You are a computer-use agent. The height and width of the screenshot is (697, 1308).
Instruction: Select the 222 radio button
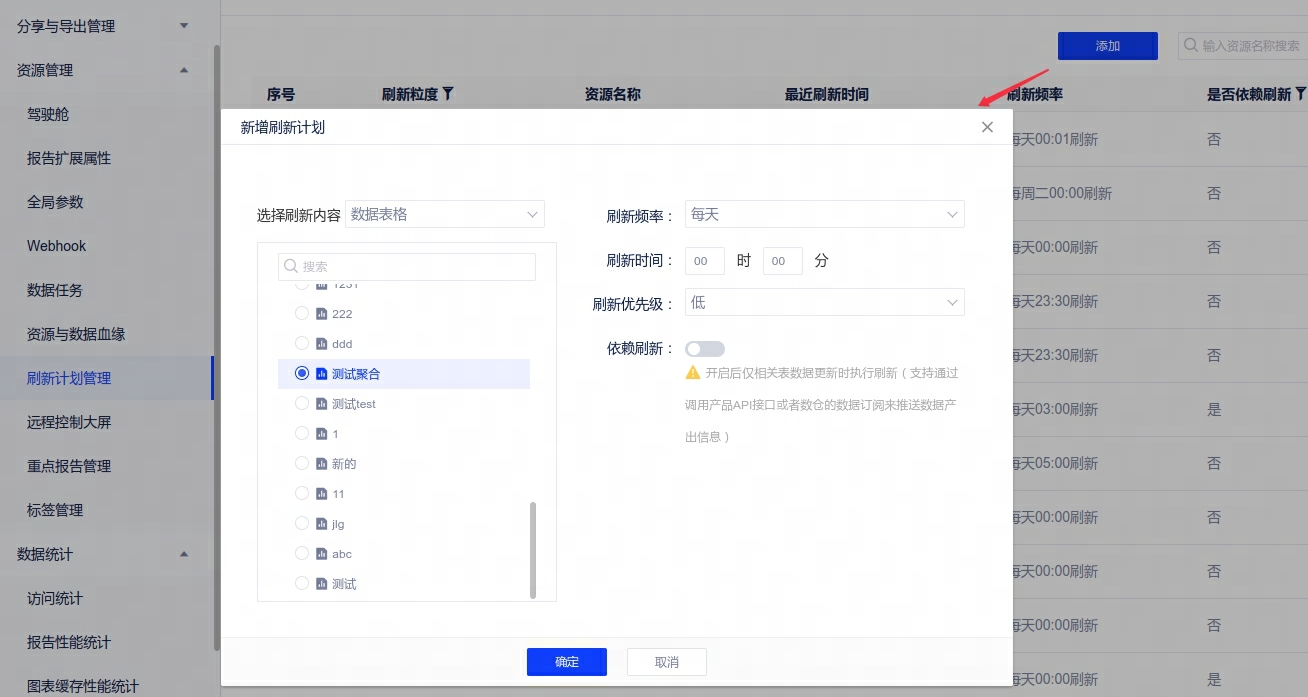click(x=302, y=314)
